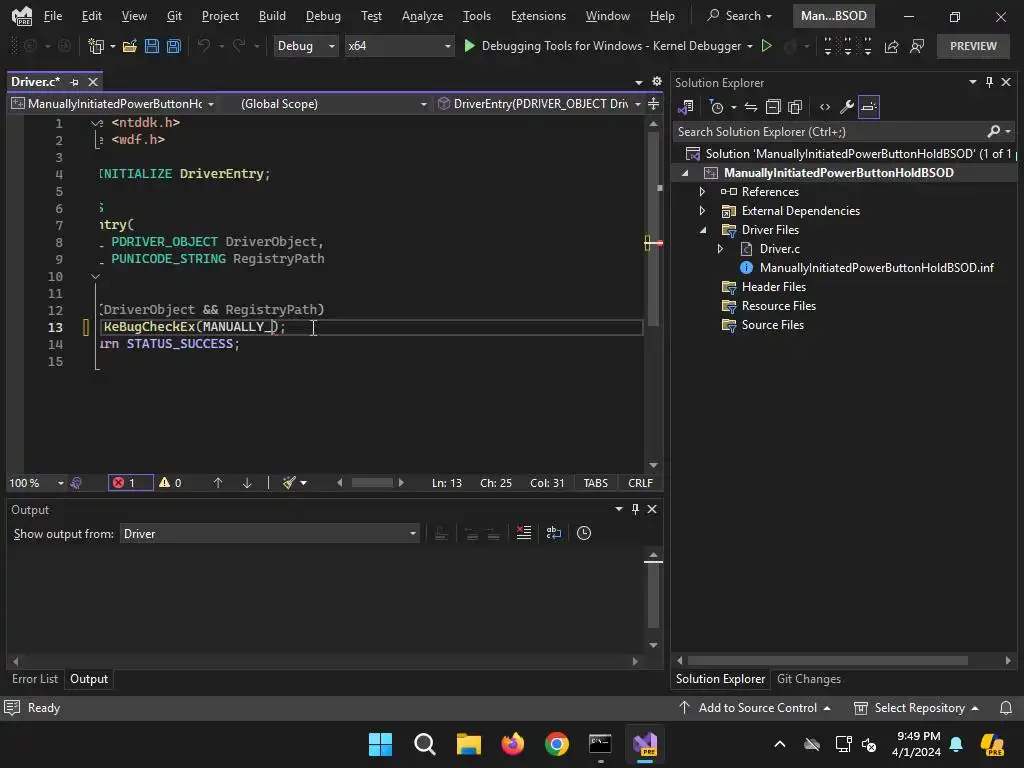Click the health indicator brain icon
Image resolution: width=1024 pixels, height=768 pixels.
pos(76,483)
